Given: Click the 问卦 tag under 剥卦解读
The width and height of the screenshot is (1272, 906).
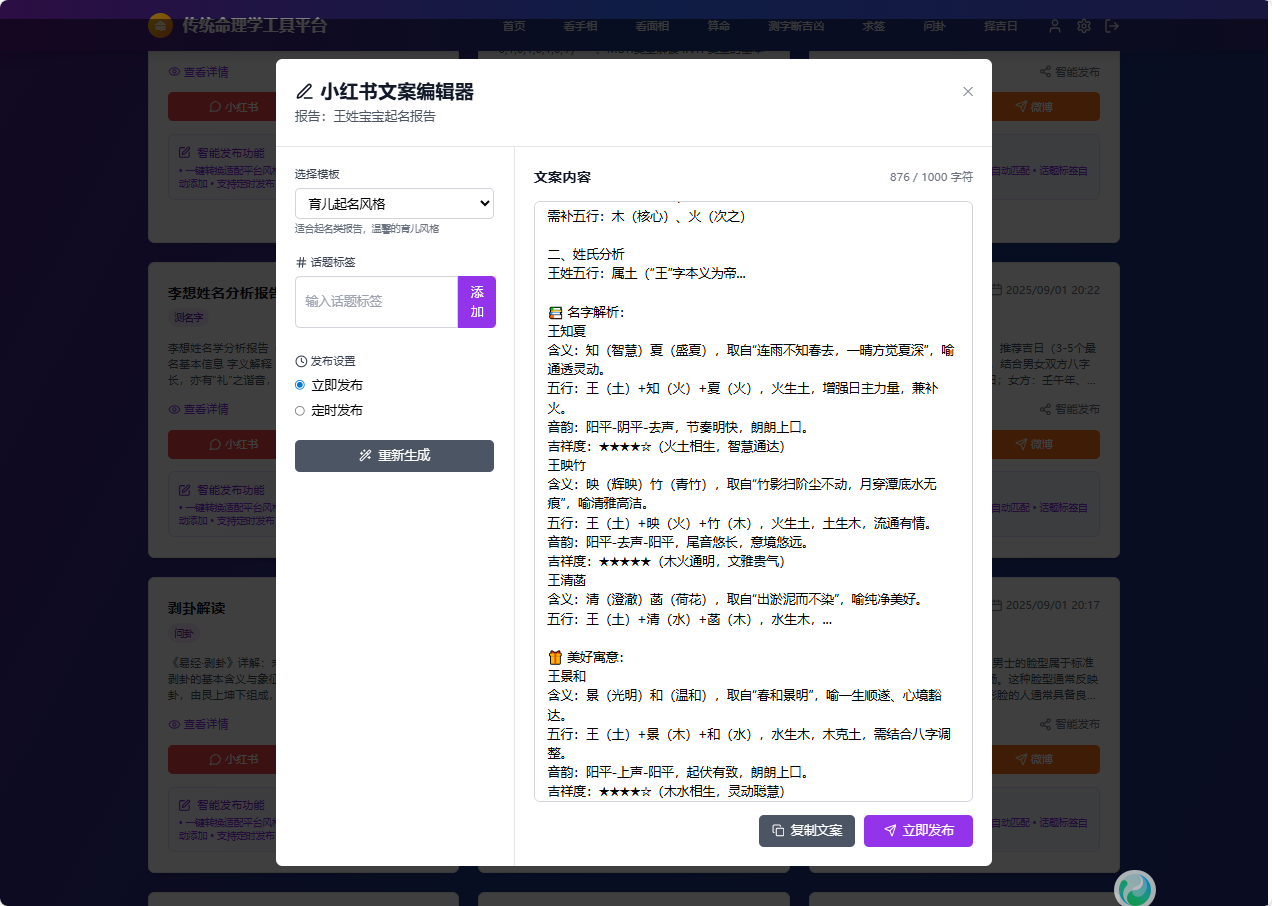Looking at the screenshot, I should point(184,633).
